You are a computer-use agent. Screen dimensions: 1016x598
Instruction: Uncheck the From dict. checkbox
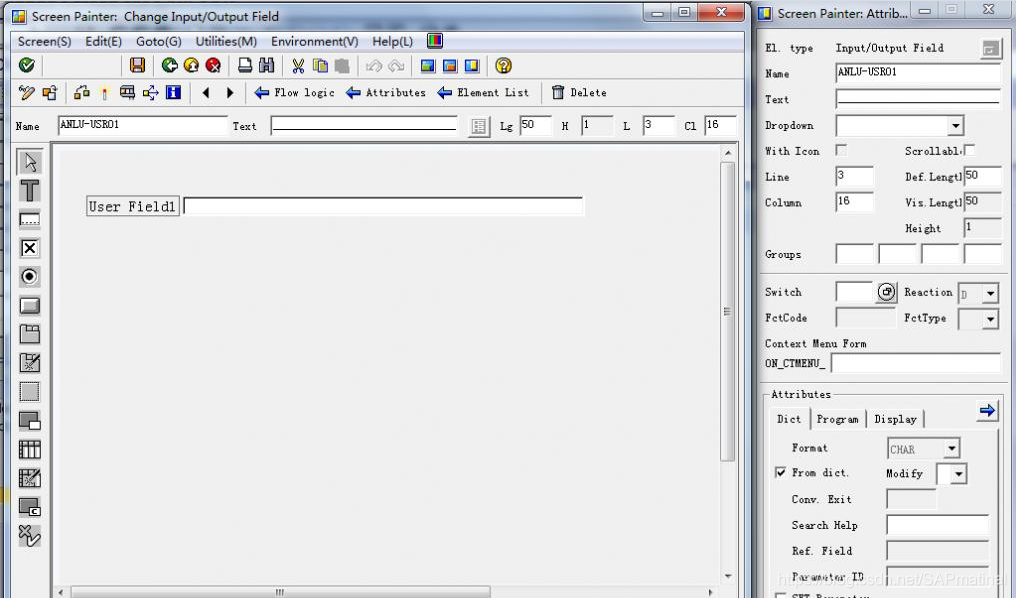click(x=781, y=473)
